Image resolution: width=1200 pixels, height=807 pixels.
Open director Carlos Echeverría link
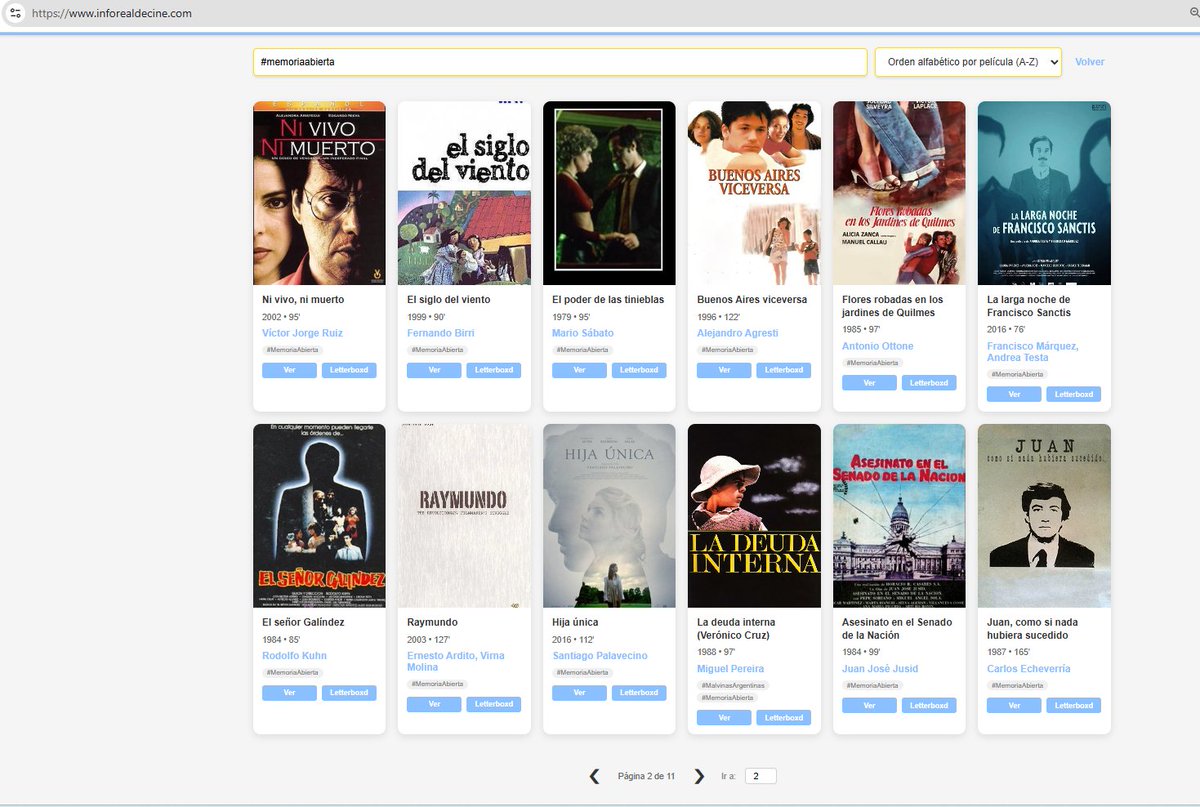click(1030, 669)
